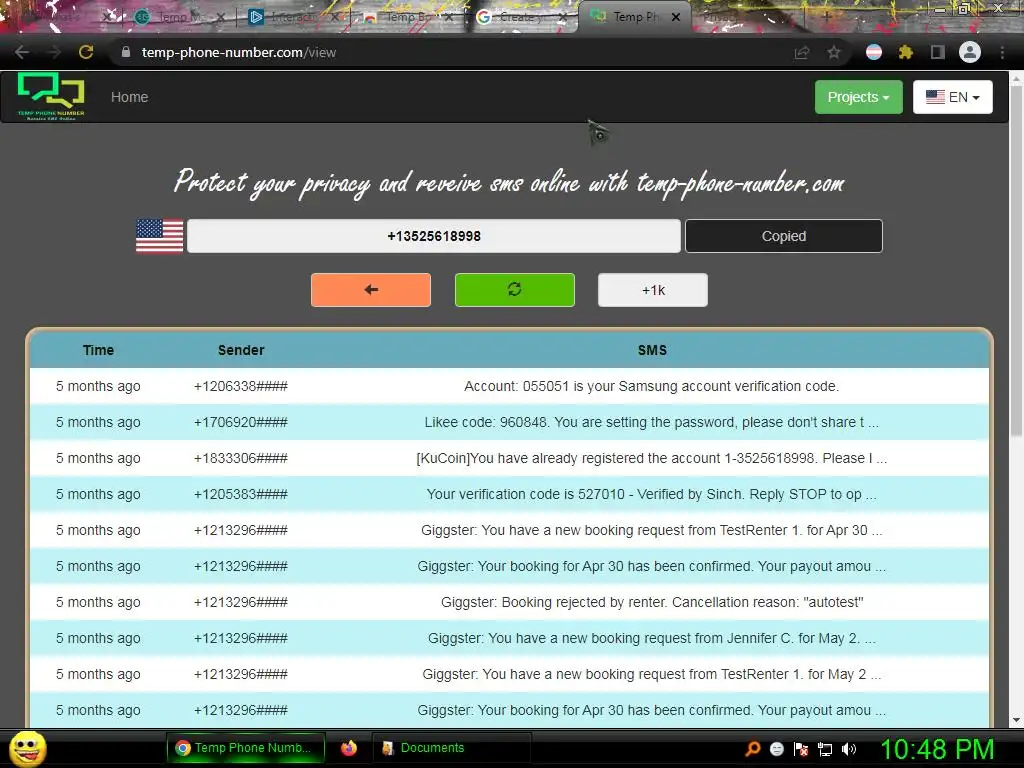Screen dimensions: 1024x768
Task: Click the Copied button
Action: point(784,236)
